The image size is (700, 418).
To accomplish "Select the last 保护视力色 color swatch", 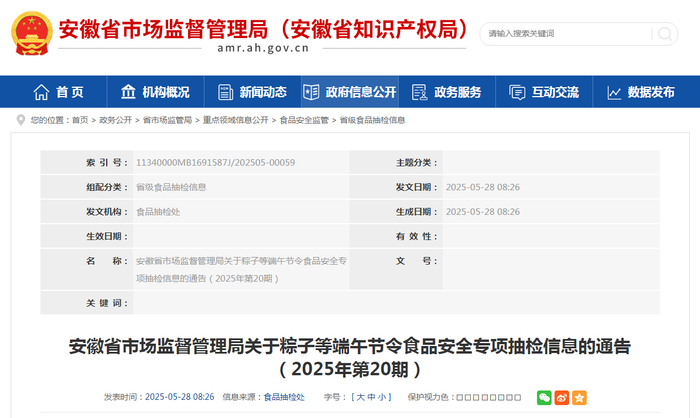I will coord(517,397).
